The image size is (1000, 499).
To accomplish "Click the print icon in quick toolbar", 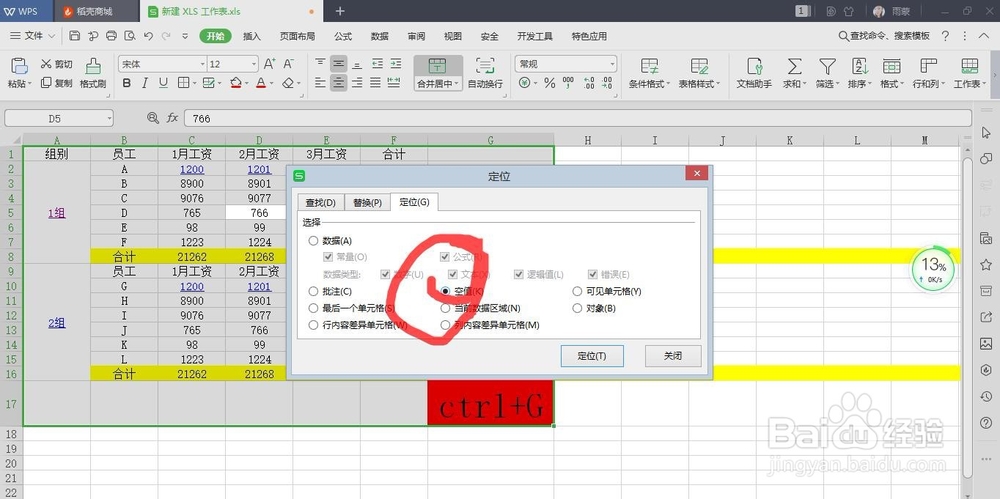I will point(112,36).
